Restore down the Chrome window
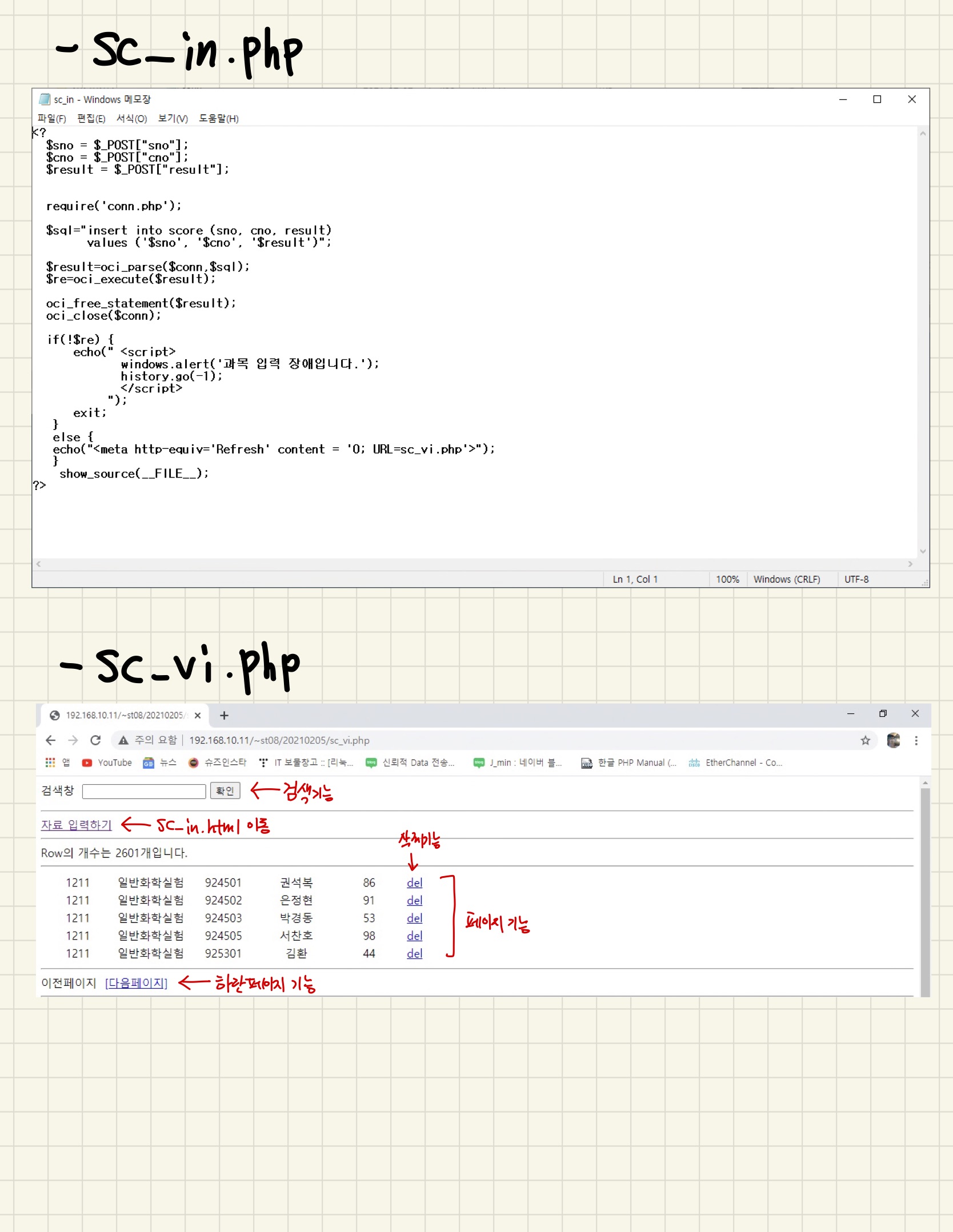The image size is (953, 1232). coord(883,713)
